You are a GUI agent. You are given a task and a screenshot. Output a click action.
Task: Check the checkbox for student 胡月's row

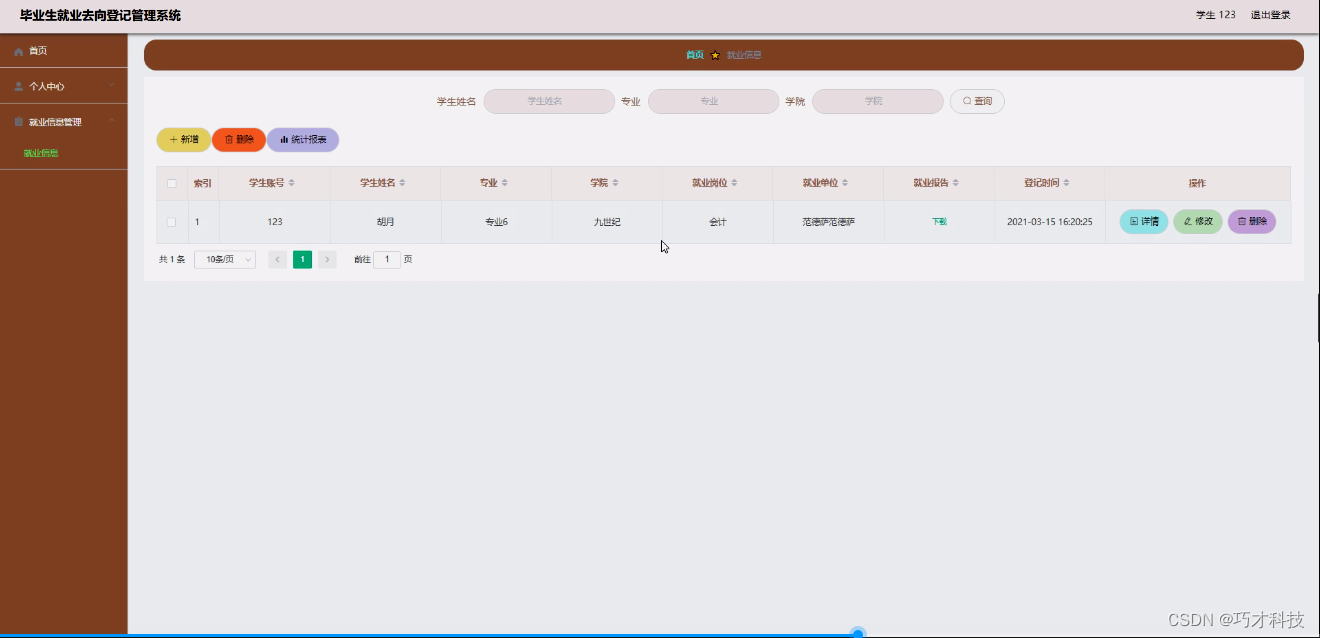click(172, 221)
